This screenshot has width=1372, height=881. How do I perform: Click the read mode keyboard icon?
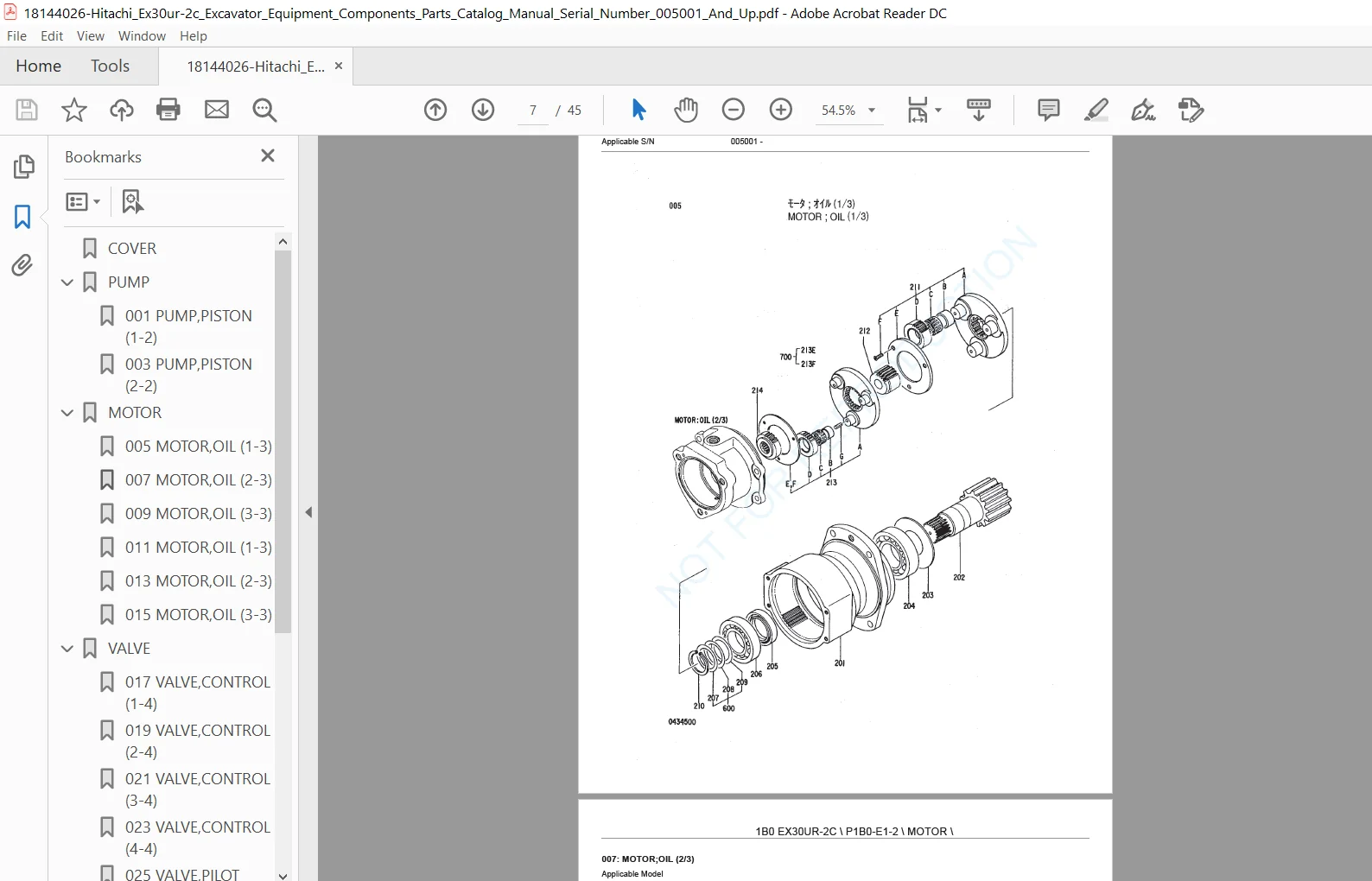[x=979, y=110]
